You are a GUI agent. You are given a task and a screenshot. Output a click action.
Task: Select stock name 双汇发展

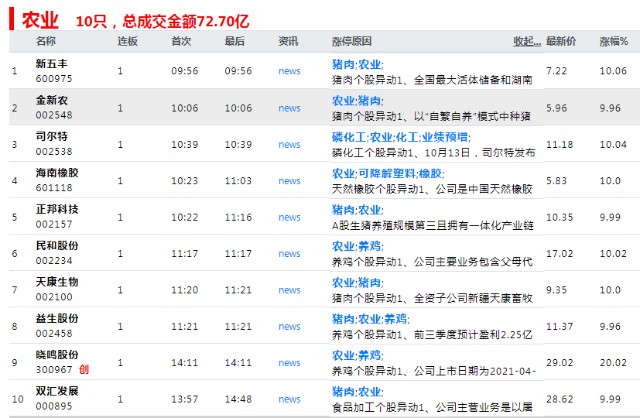(57, 391)
